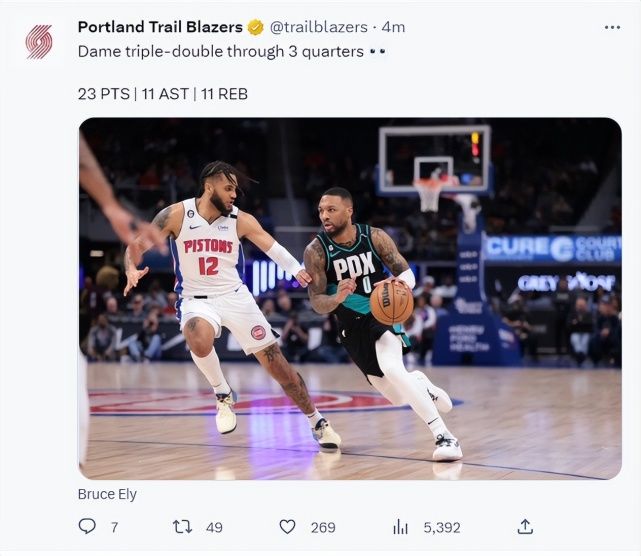Open the Portland Trail Blazers display name
The image size is (641, 556).
click(x=160, y=27)
